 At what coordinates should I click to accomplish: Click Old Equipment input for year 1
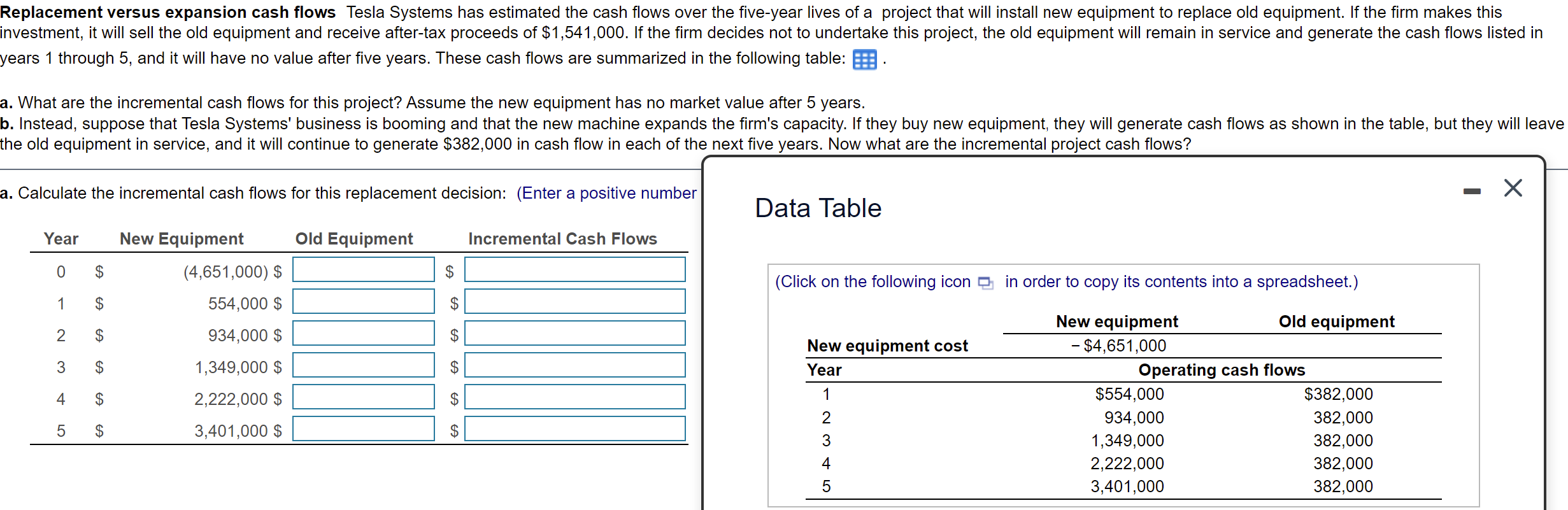click(364, 301)
